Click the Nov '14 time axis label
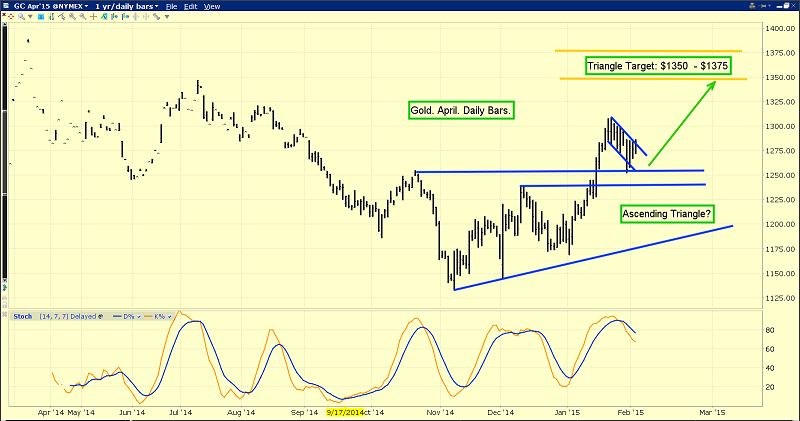This screenshot has height=421, width=800. (x=440, y=412)
